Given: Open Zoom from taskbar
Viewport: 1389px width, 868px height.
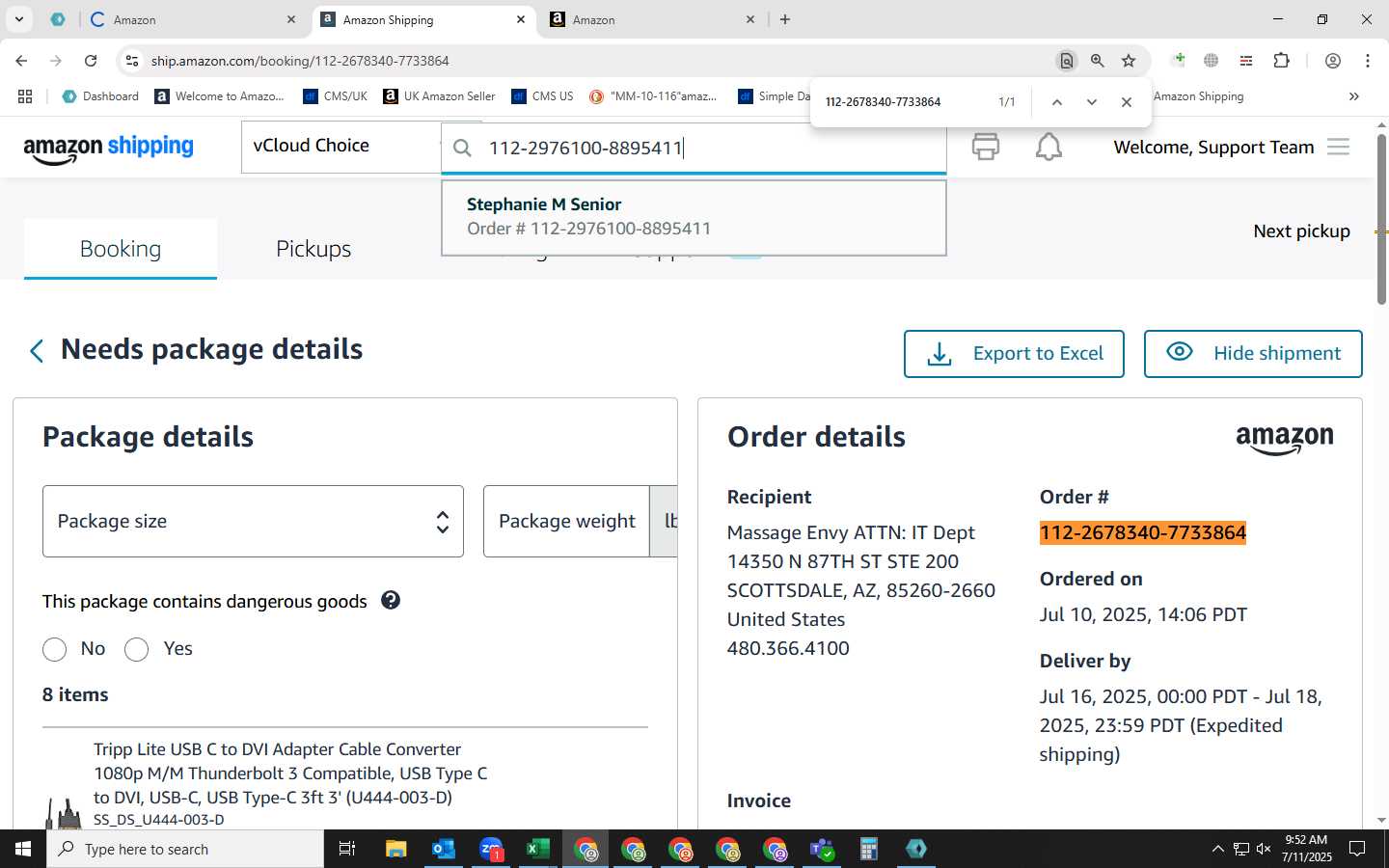Looking at the screenshot, I should 491,849.
